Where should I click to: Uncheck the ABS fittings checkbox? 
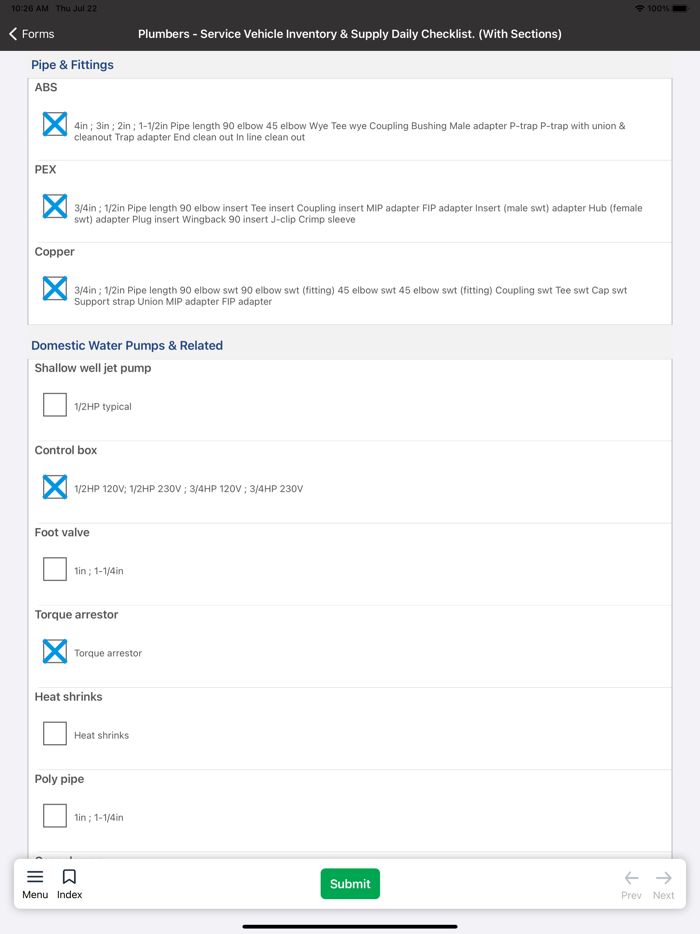(x=54, y=122)
